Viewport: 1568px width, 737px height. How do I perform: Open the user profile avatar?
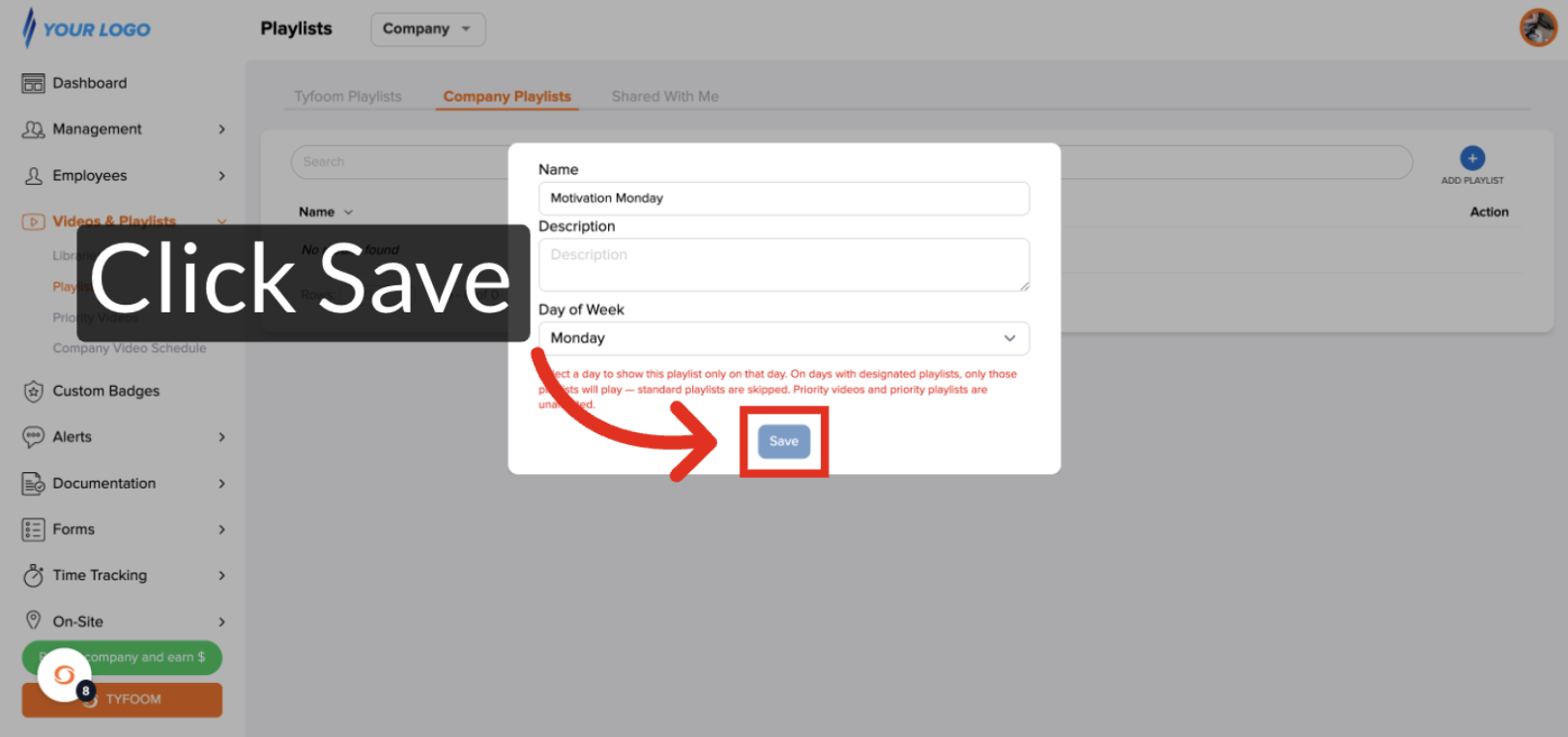coord(1537,28)
